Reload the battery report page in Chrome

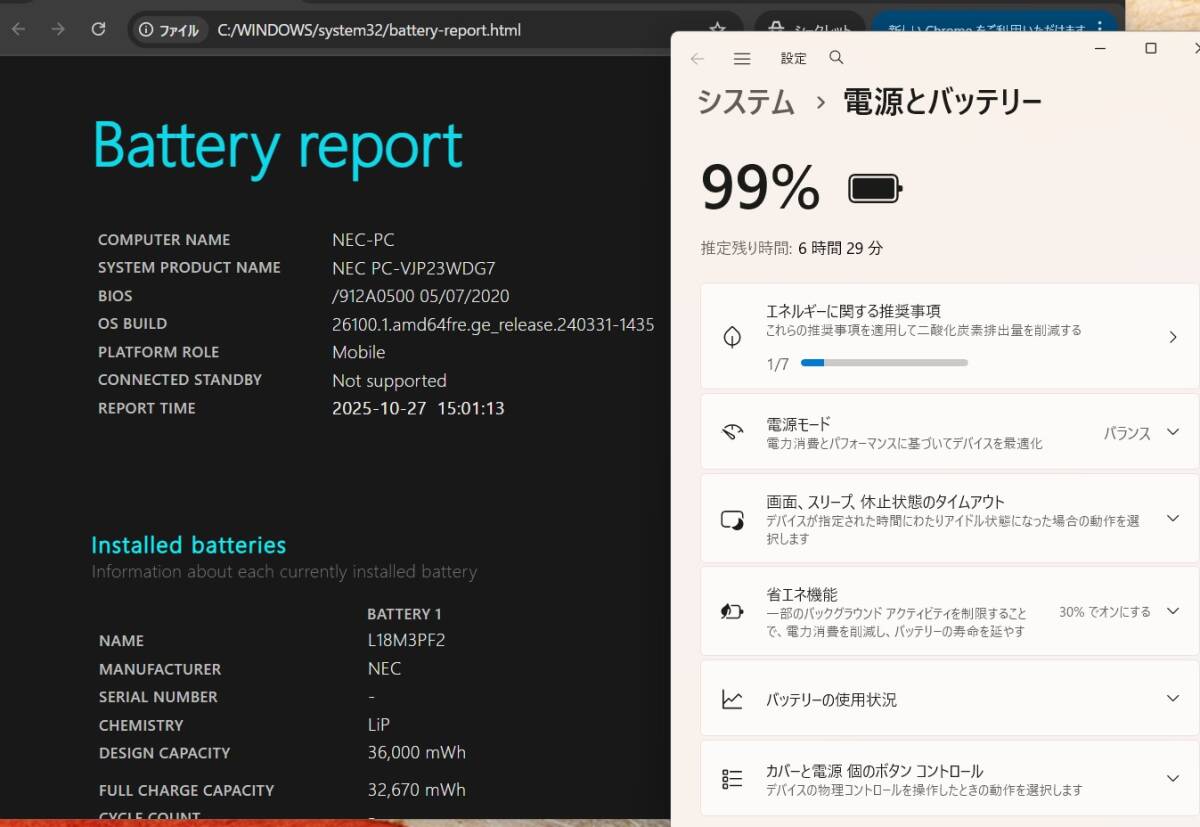pos(98,30)
